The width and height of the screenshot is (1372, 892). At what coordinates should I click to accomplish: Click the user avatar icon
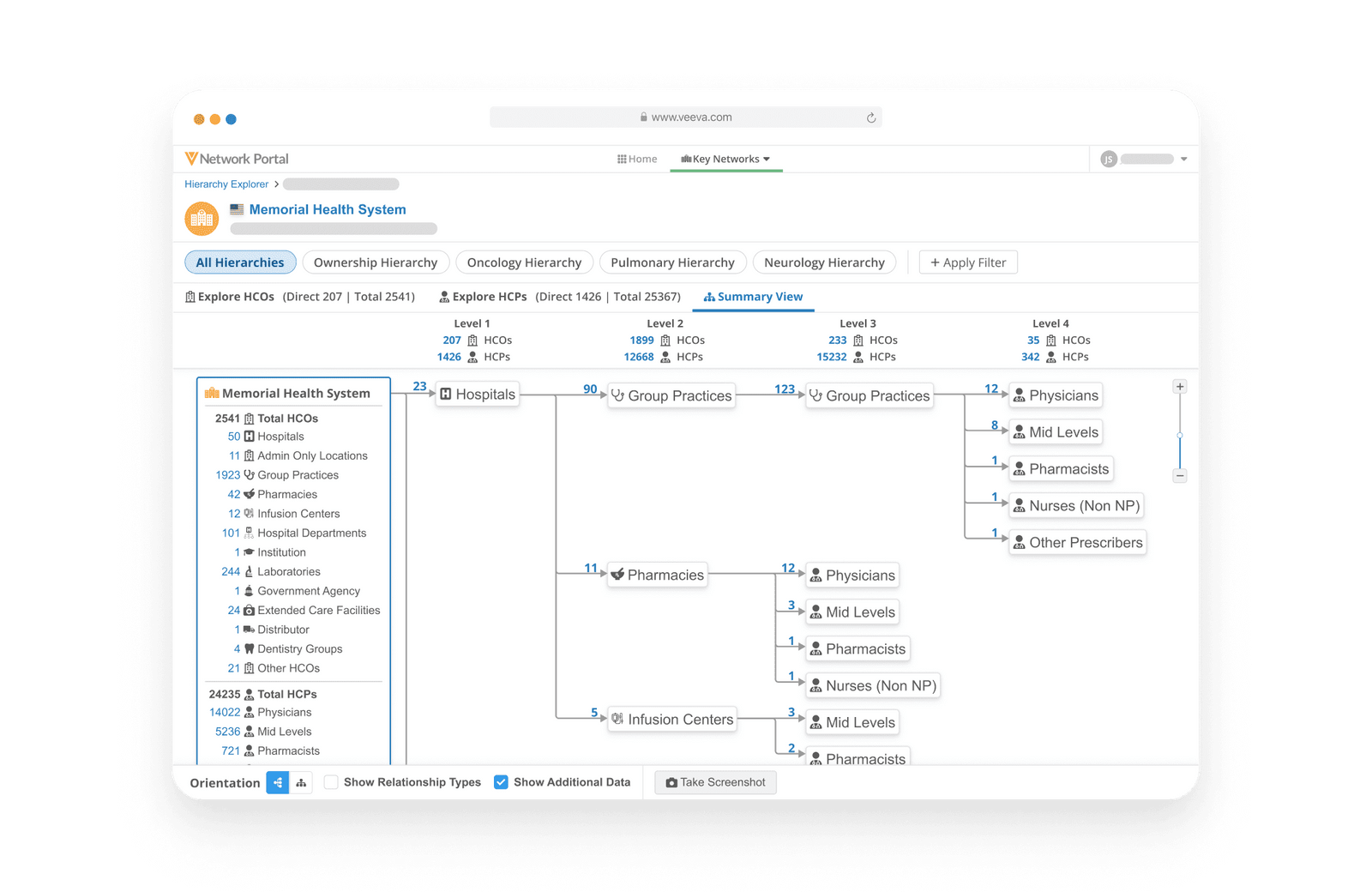tap(1109, 159)
